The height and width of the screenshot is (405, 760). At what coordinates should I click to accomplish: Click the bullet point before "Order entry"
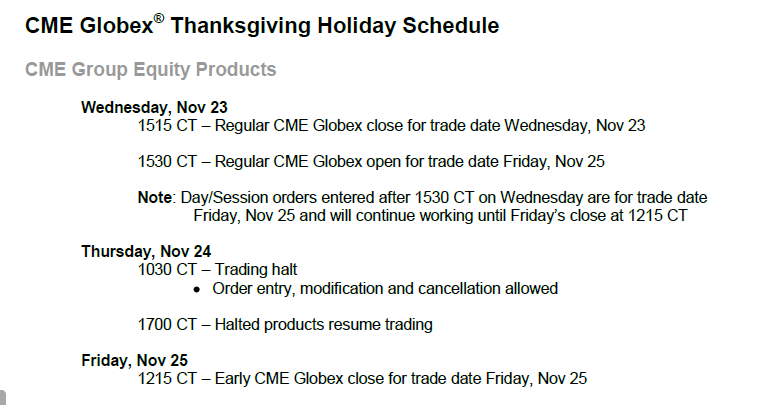(x=196, y=290)
